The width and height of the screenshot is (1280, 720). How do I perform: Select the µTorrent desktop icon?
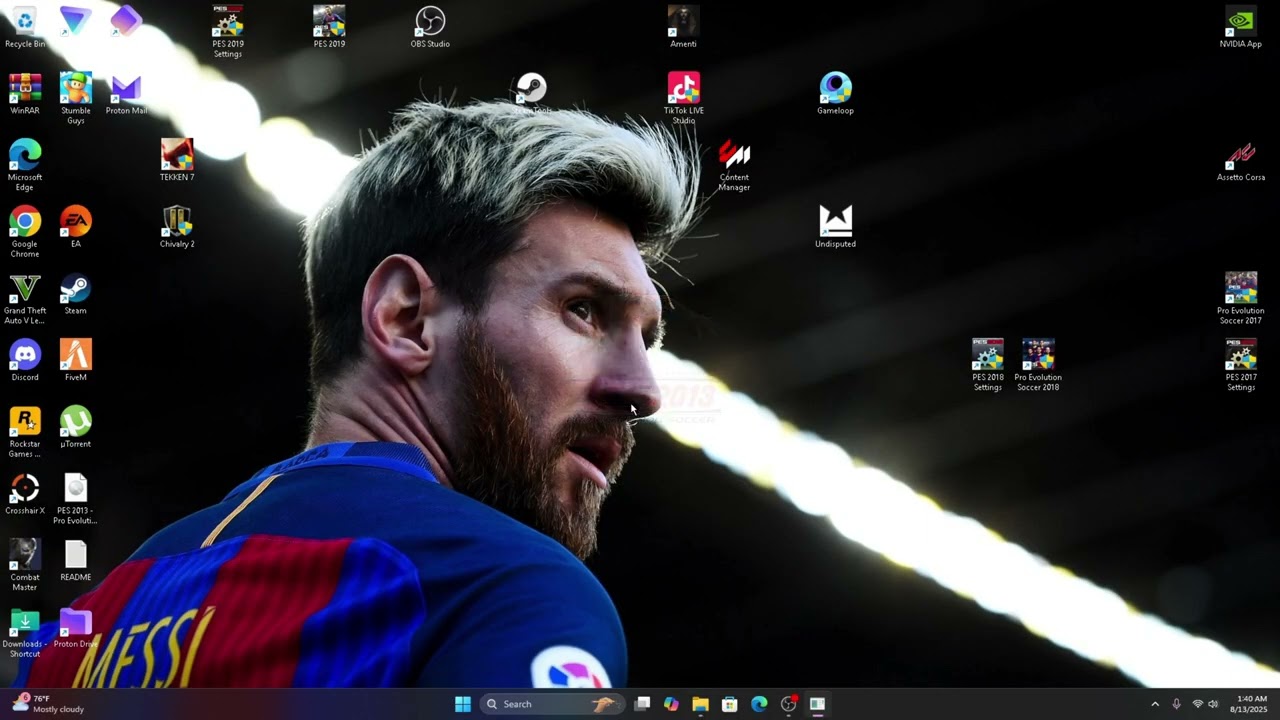point(75,428)
